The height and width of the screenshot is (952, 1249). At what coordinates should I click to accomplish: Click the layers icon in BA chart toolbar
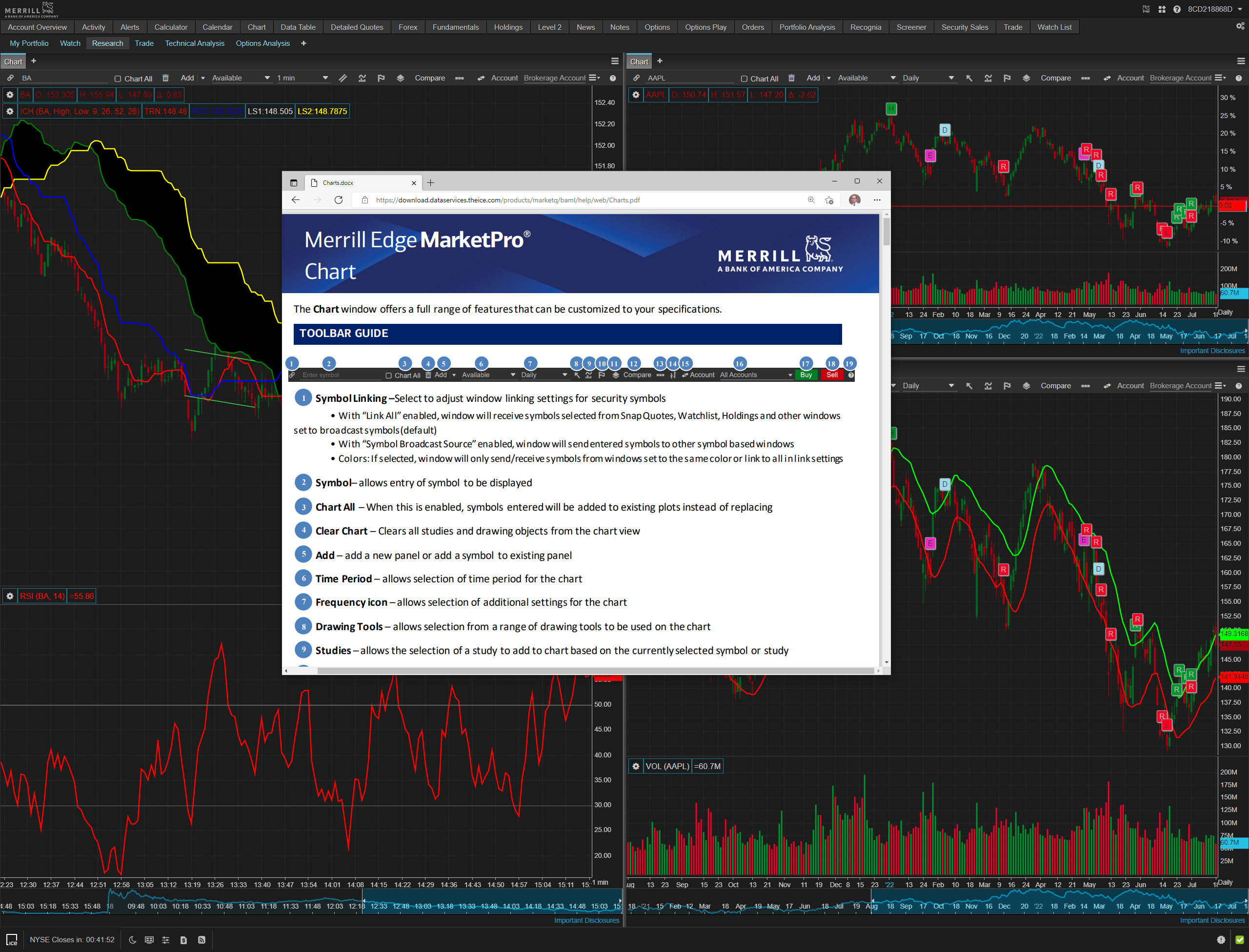tap(400, 78)
